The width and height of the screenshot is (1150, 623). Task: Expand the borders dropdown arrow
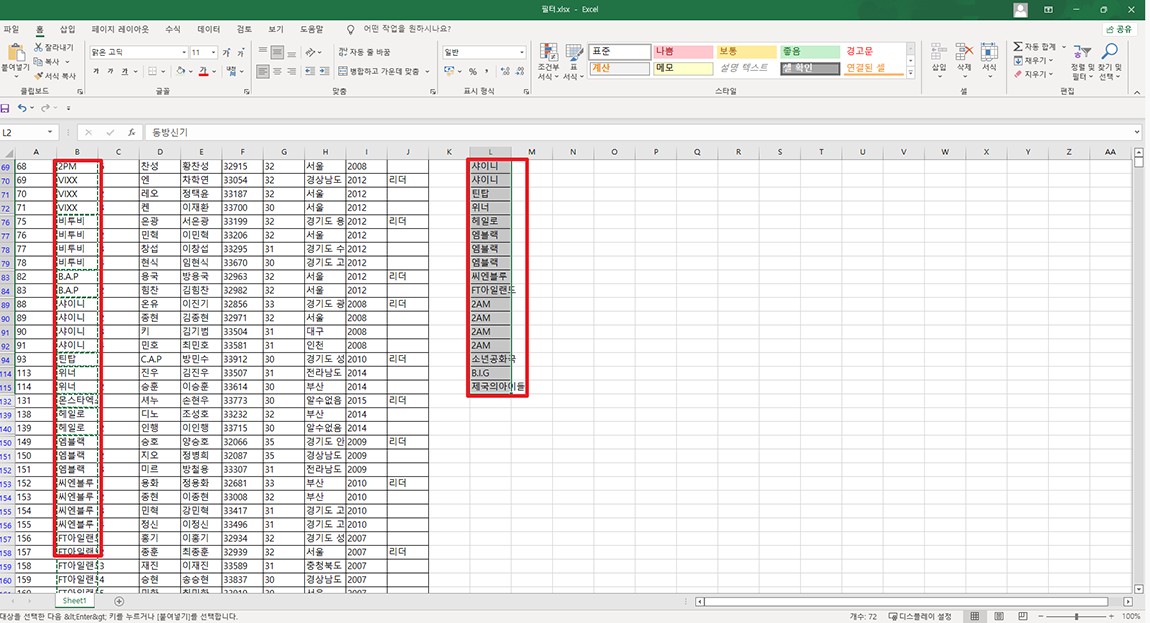coord(164,71)
